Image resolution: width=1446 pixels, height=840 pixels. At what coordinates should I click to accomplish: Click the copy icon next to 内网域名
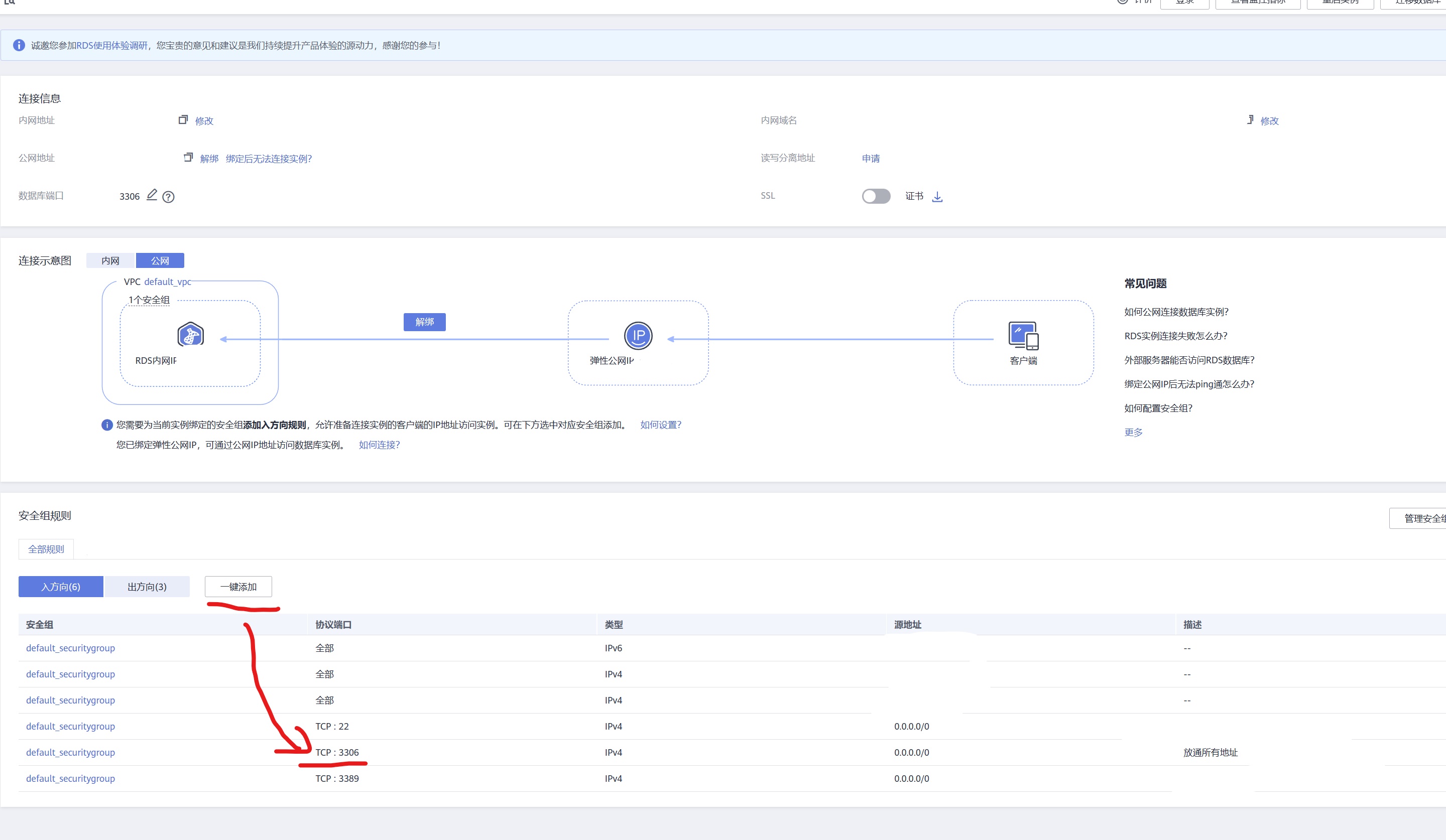click(1250, 120)
